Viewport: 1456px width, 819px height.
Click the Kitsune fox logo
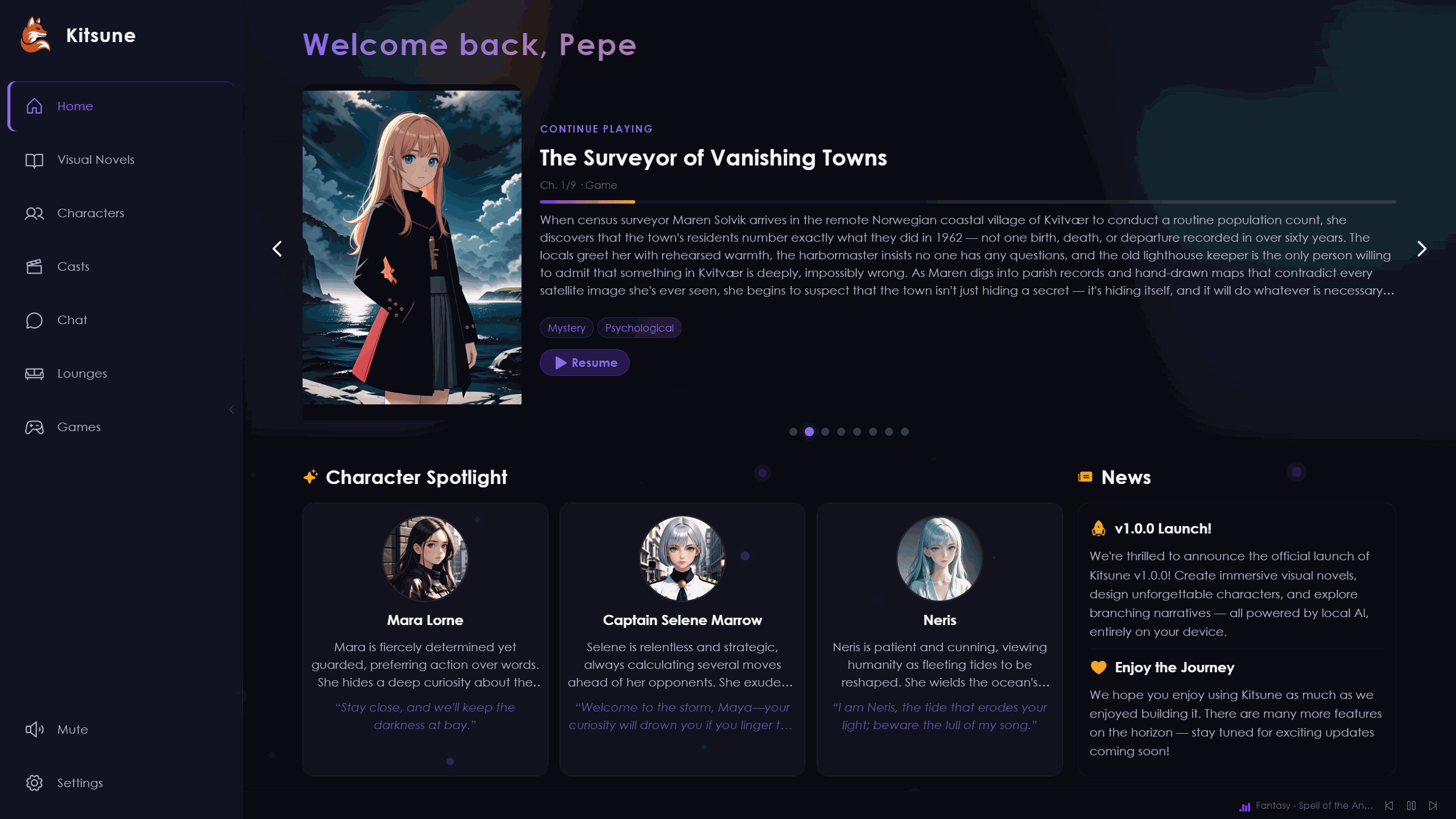pyautogui.click(x=35, y=35)
